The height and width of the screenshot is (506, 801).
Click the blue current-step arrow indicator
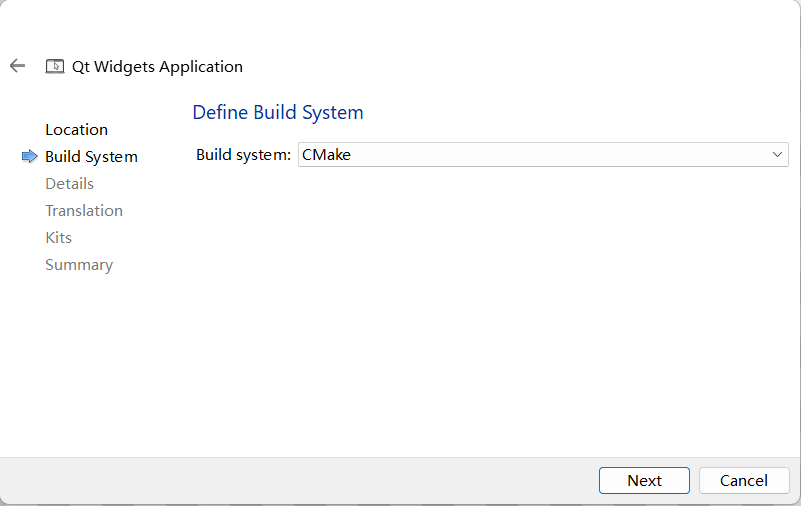pyautogui.click(x=30, y=156)
